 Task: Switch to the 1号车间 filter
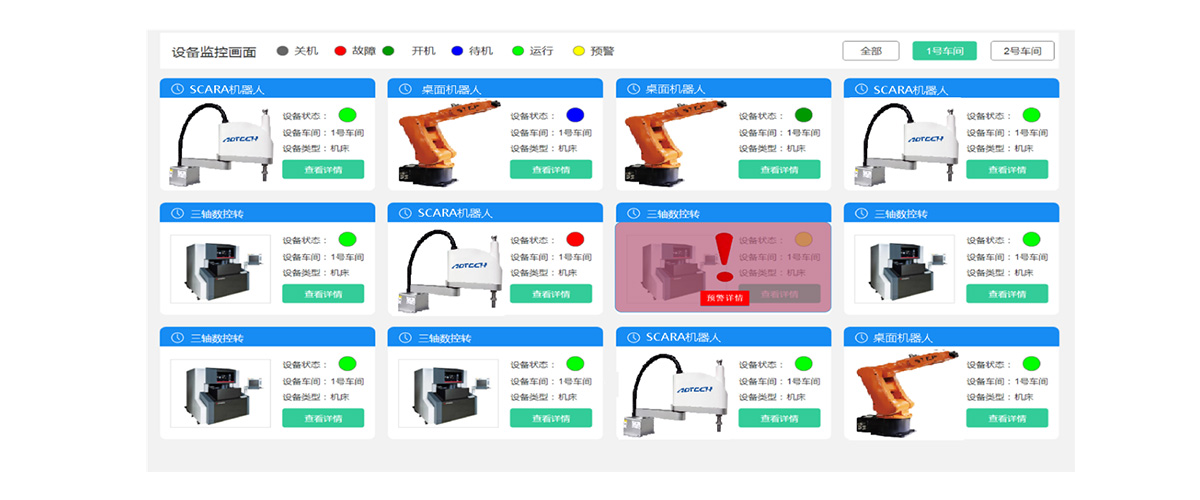(x=944, y=51)
